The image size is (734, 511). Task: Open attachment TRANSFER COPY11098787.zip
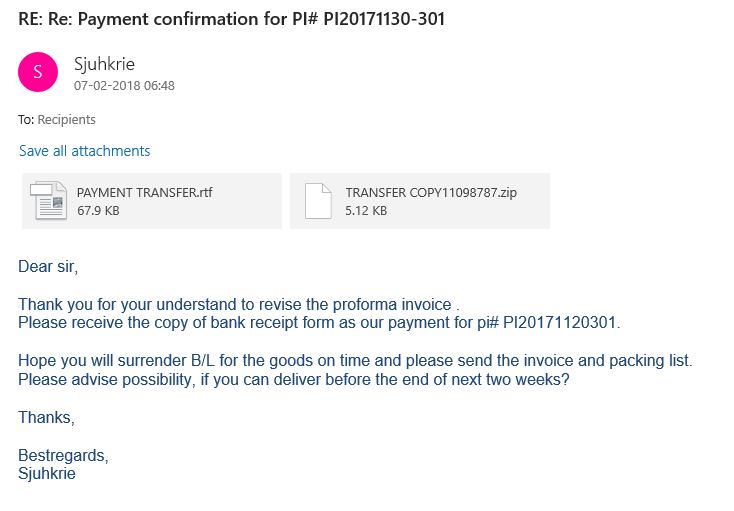pos(420,201)
